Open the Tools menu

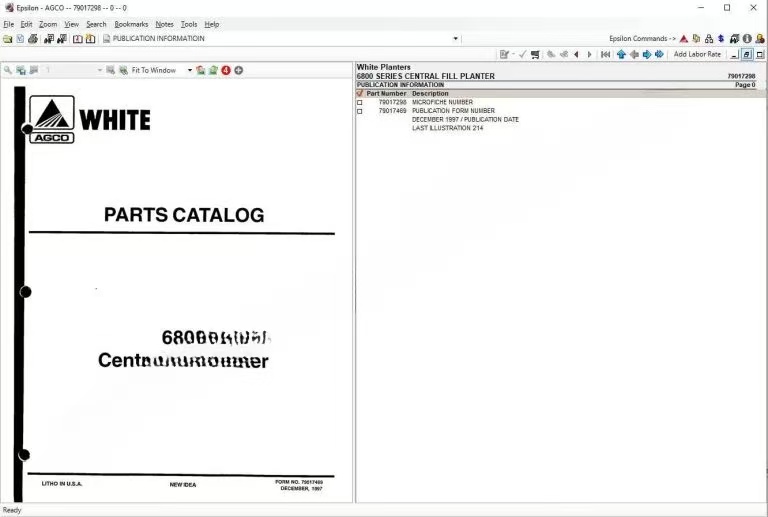[x=189, y=24]
